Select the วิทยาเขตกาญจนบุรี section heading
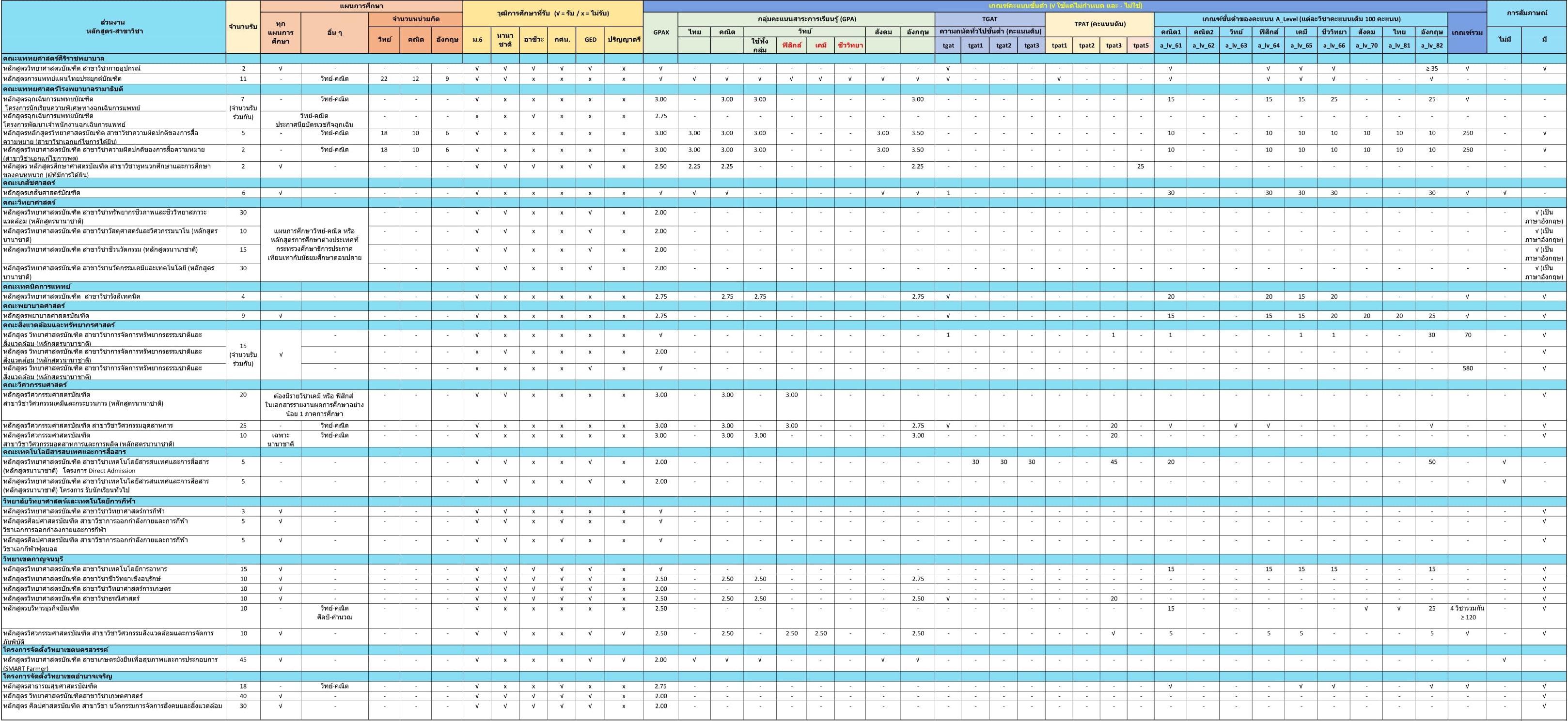The image size is (1568, 721). (33, 559)
